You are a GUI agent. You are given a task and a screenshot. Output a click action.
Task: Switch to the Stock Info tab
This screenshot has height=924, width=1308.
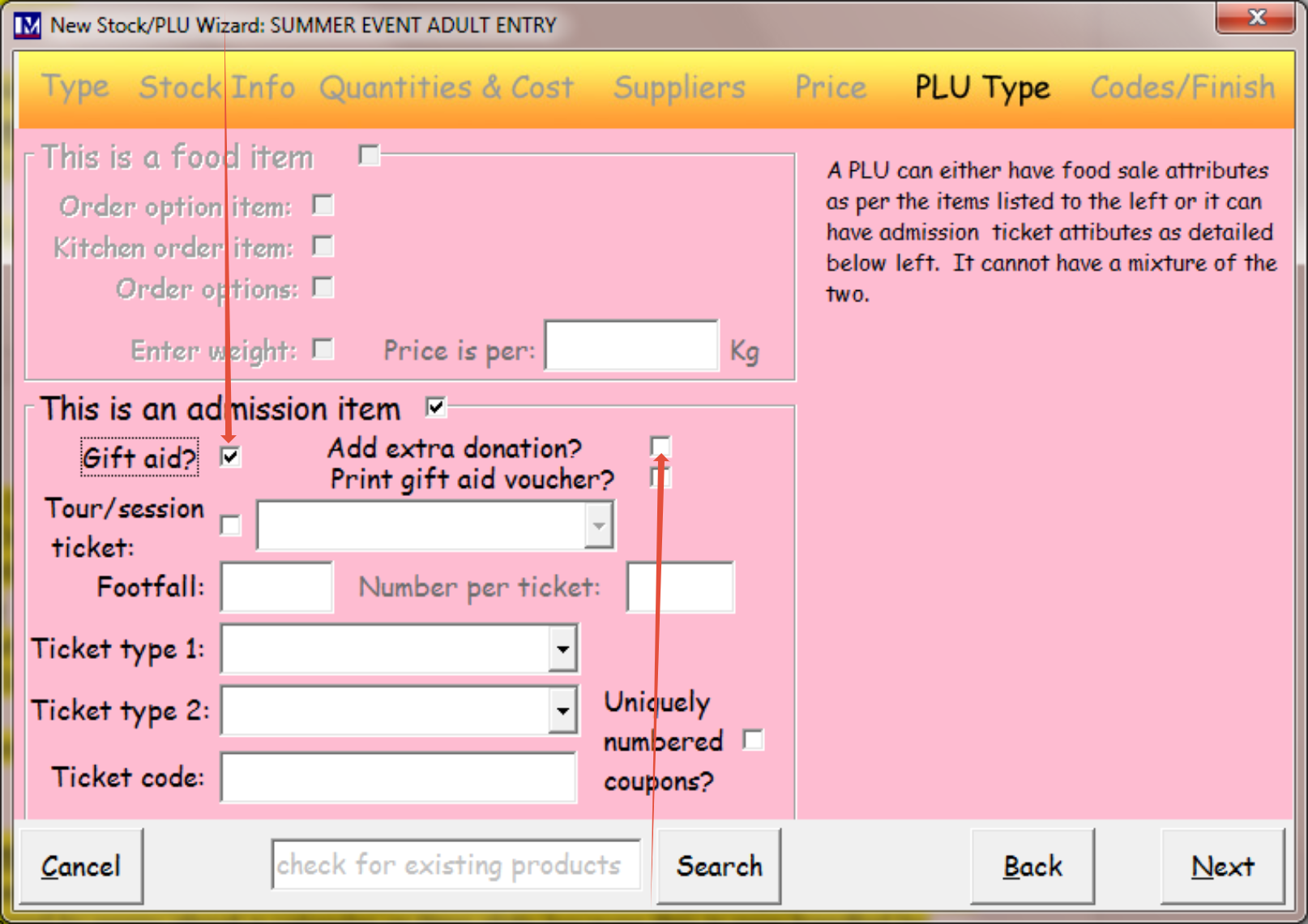click(x=217, y=88)
